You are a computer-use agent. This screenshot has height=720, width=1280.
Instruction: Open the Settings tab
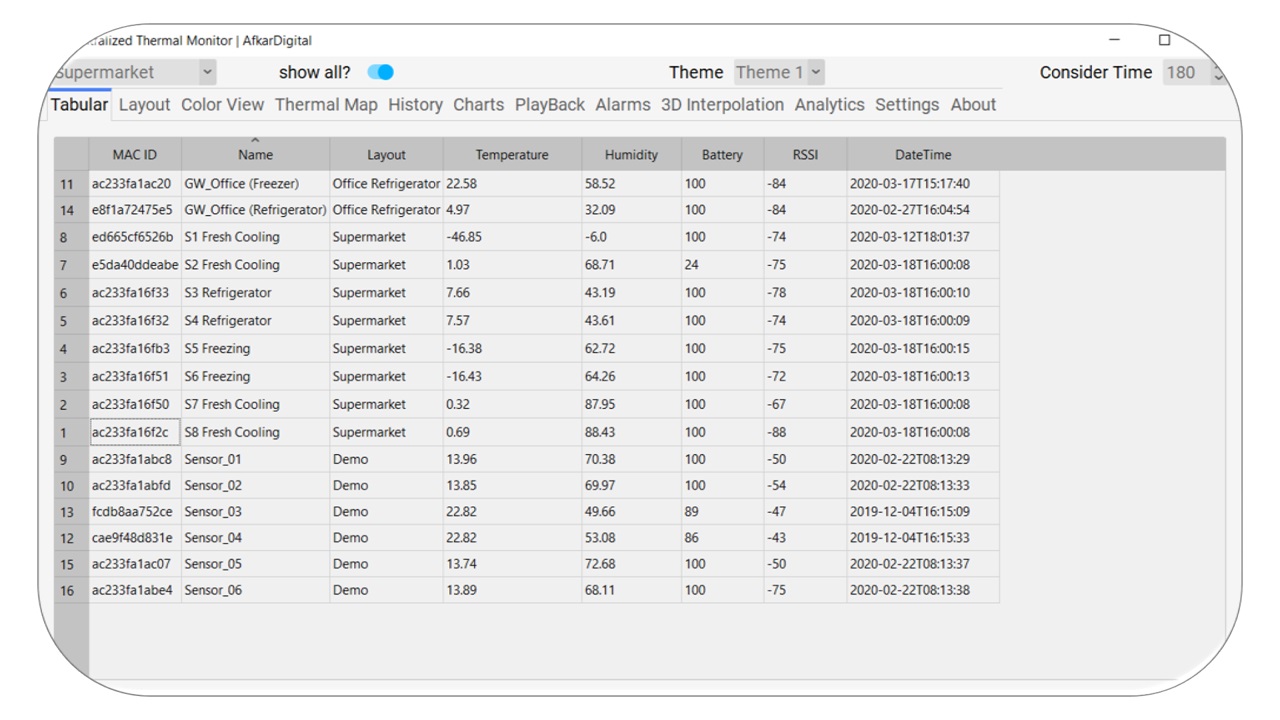906,105
